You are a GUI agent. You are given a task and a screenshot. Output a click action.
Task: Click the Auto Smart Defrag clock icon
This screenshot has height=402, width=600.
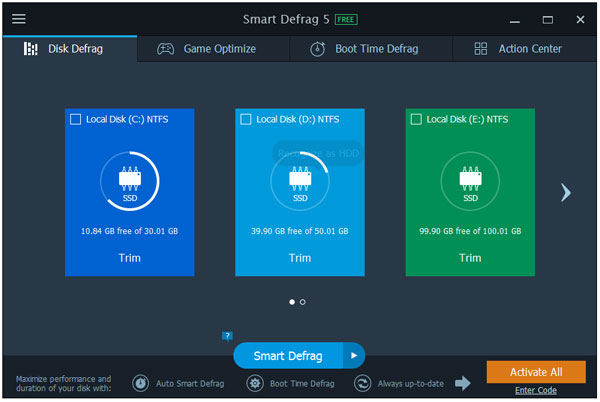point(141,383)
